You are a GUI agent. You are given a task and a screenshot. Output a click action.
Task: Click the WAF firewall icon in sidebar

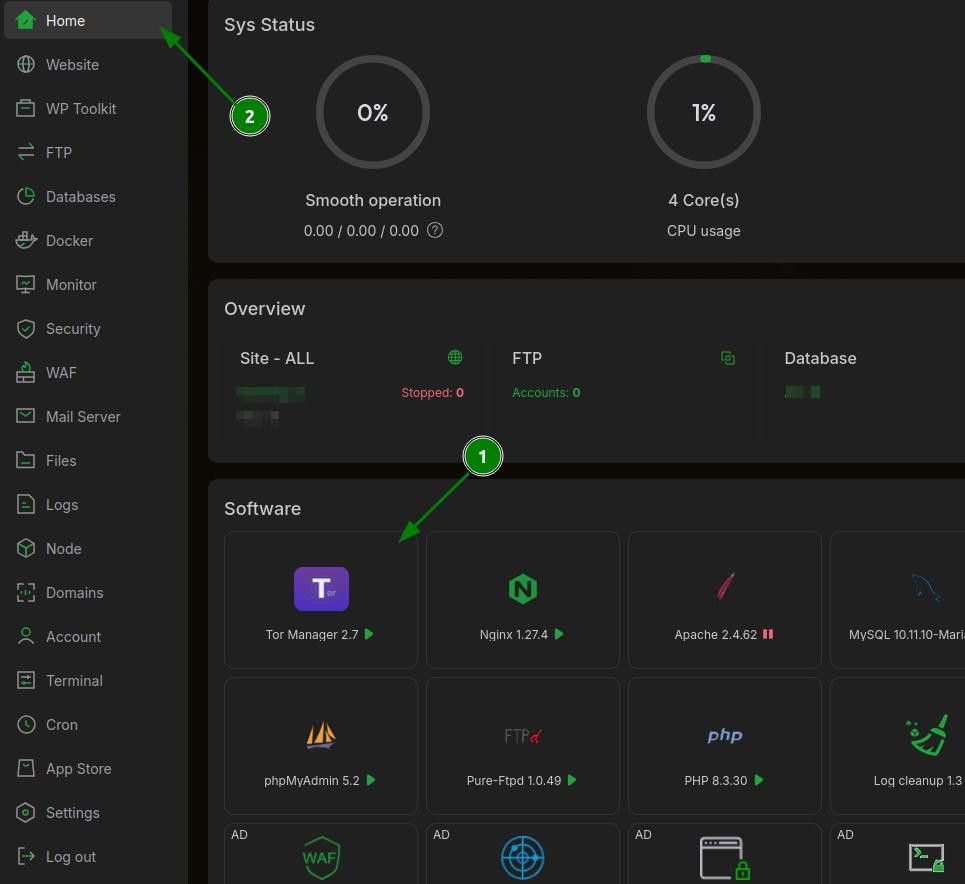pos(25,372)
